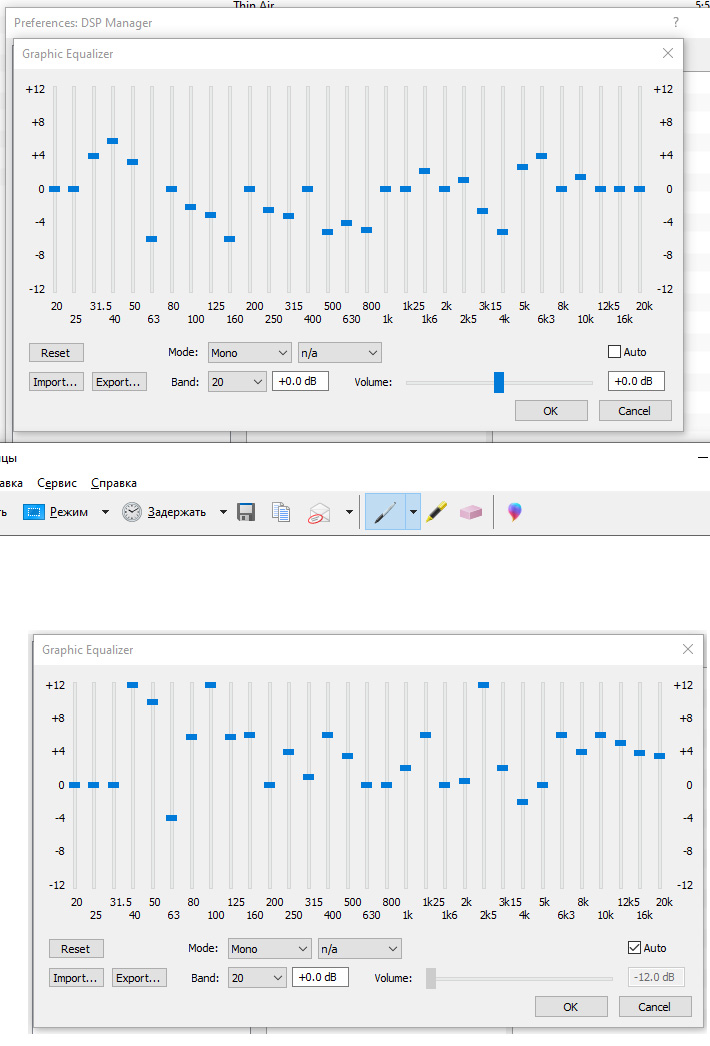Click the 2k5 band slider handle, Auto-checked equalizer
This screenshot has width=710, height=1046.
click(484, 685)
